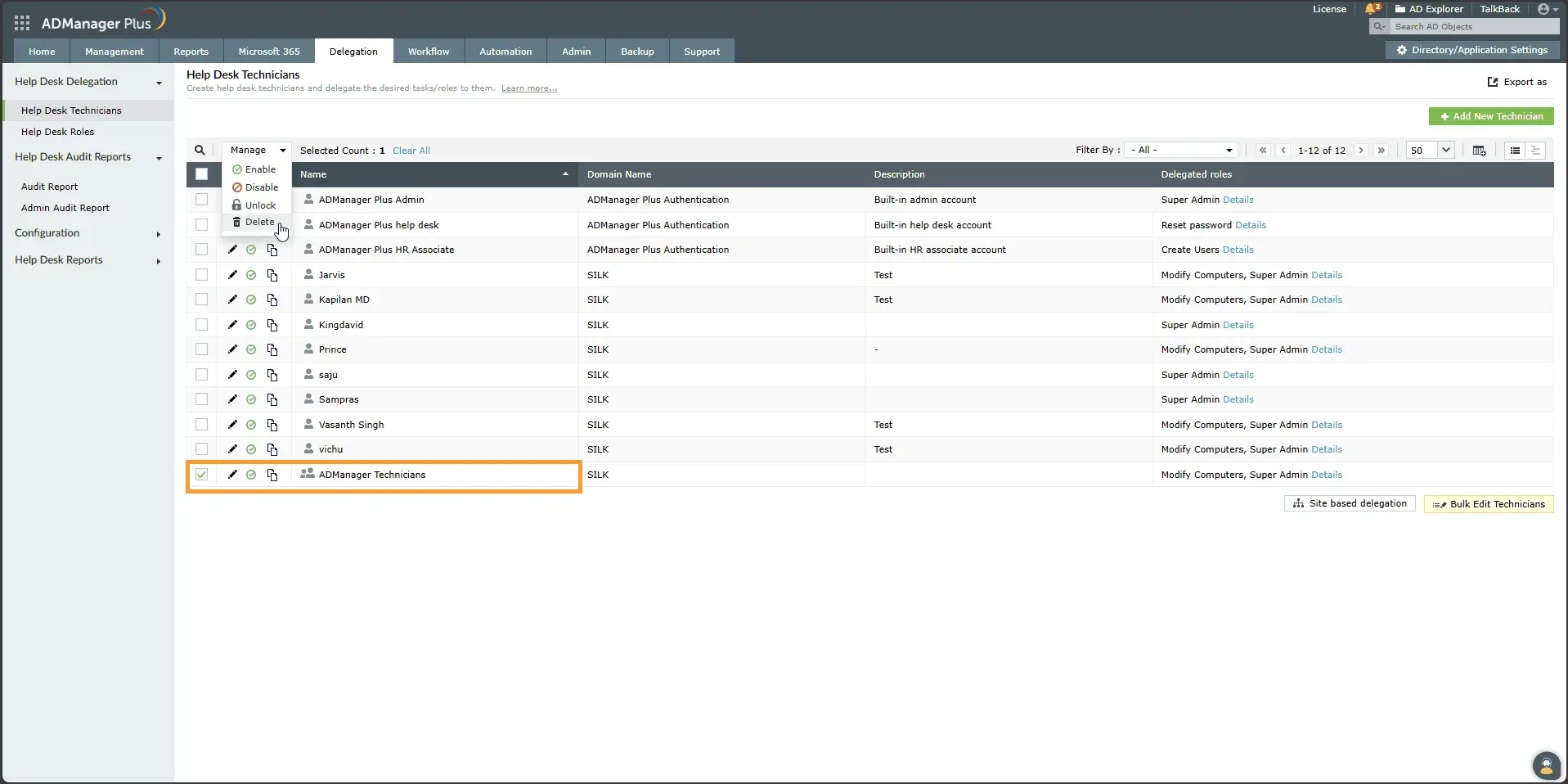Open the Filter By dropdown
This screenshot has height=784, width=1568.
1181,151
